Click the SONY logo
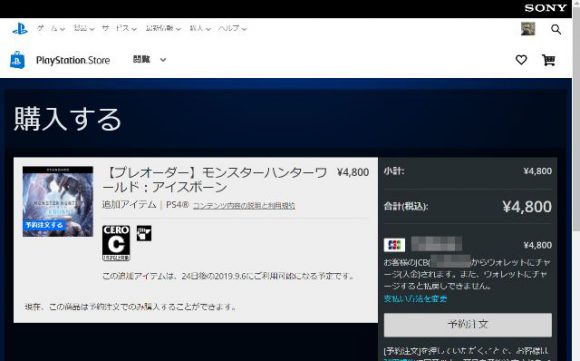Screen dimensions: 580x361 click(x=545, y=8)
